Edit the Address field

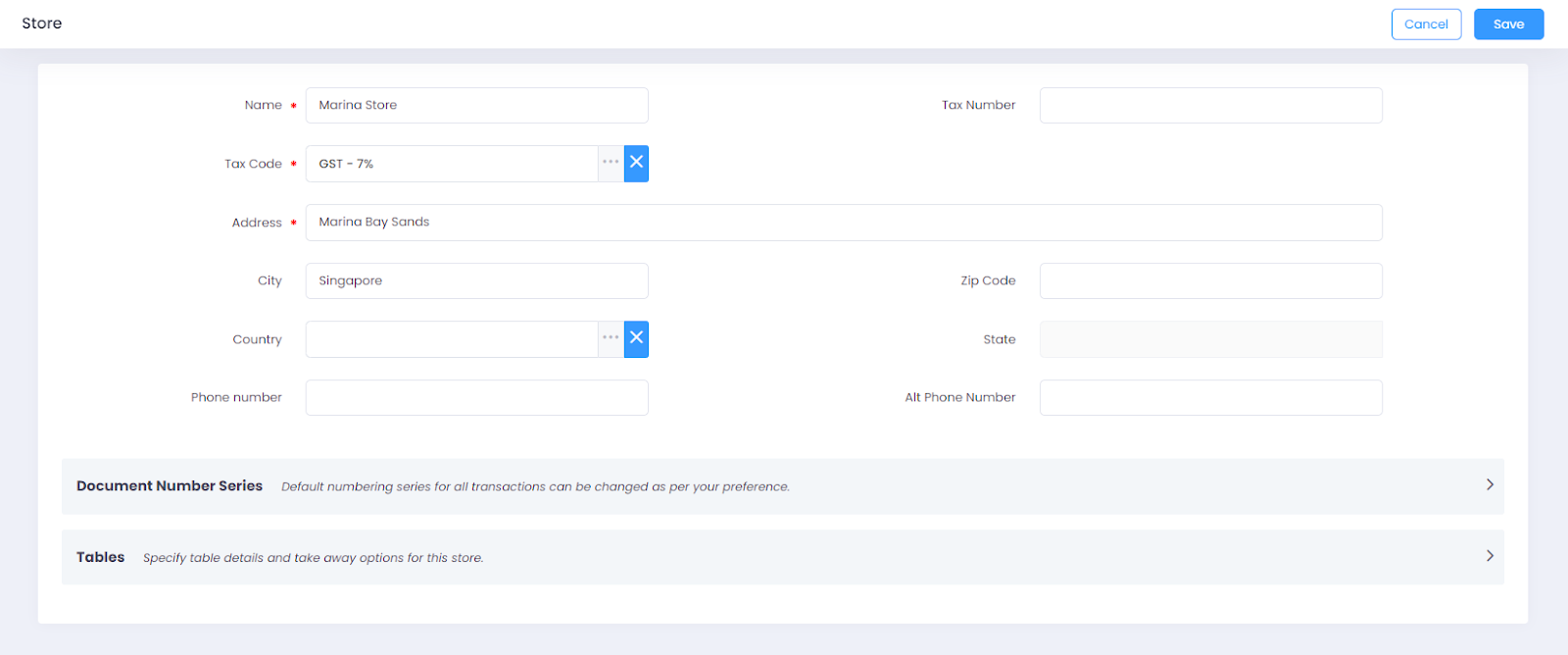[843, 223]
